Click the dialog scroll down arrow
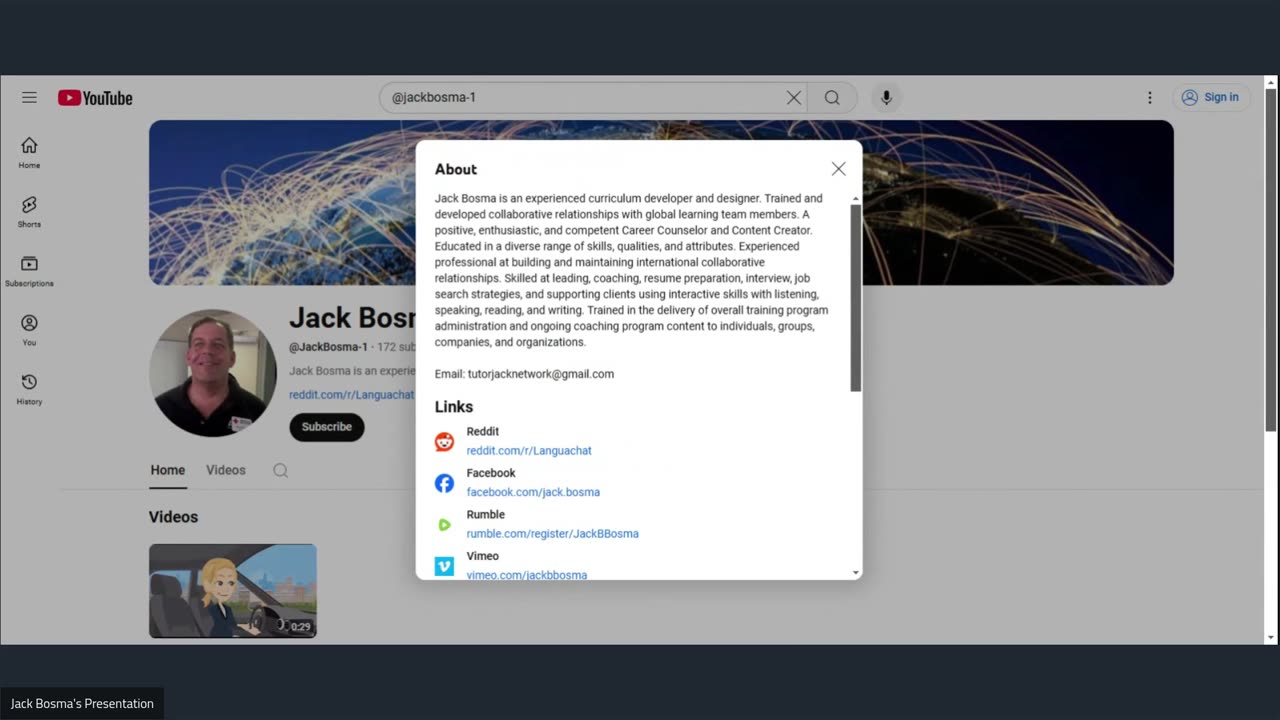 point(856,573)
